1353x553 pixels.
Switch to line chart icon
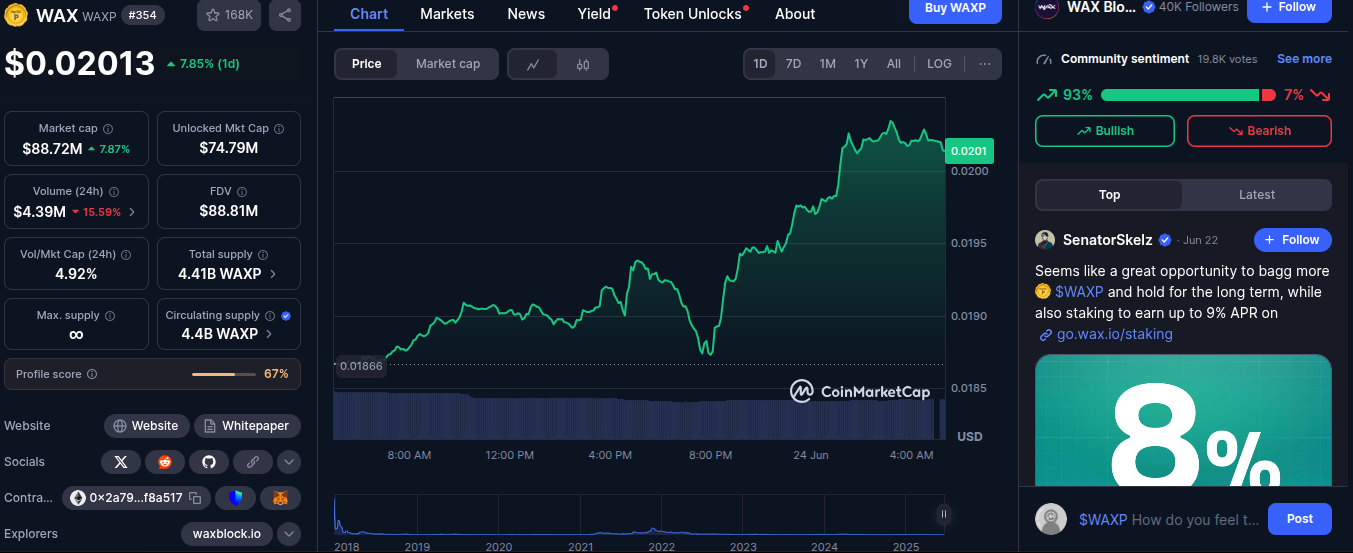(533, 64)
